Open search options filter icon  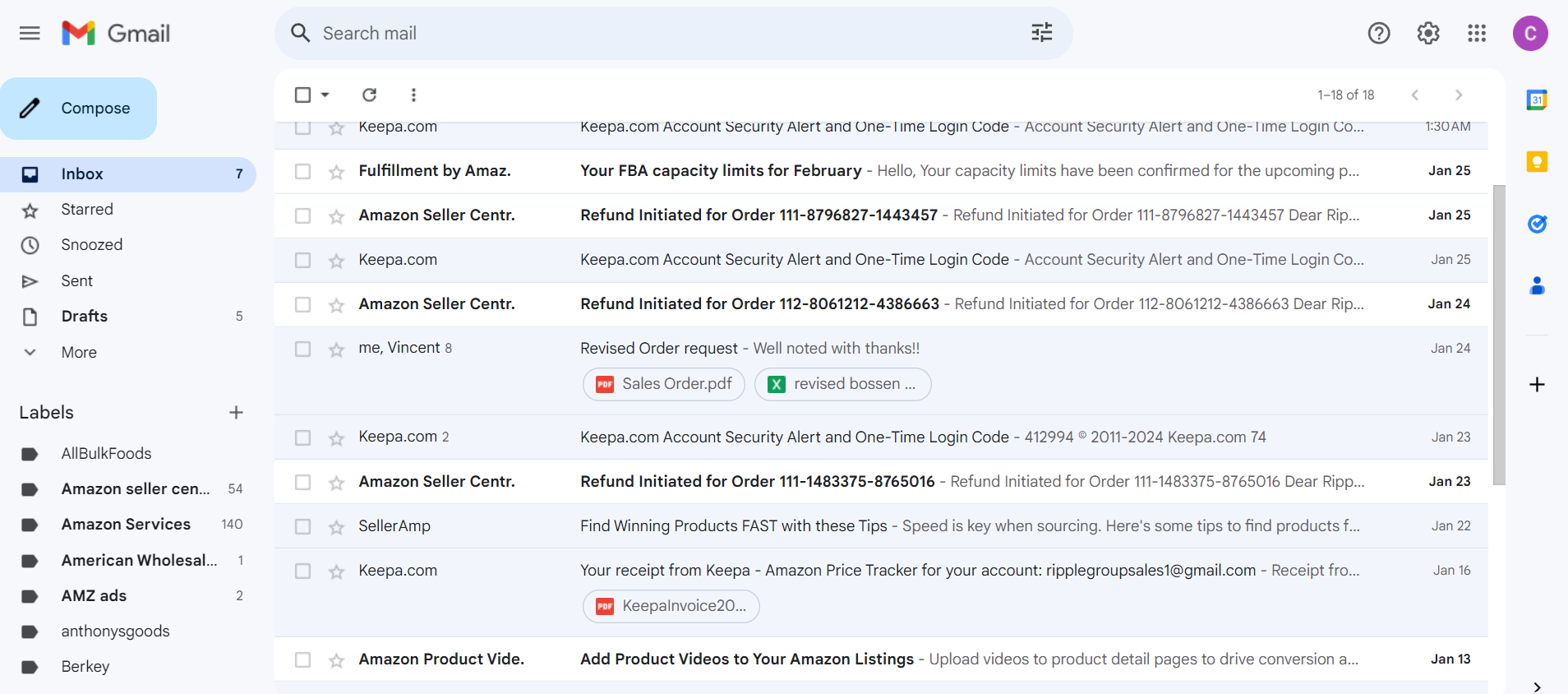(1041, 33)
